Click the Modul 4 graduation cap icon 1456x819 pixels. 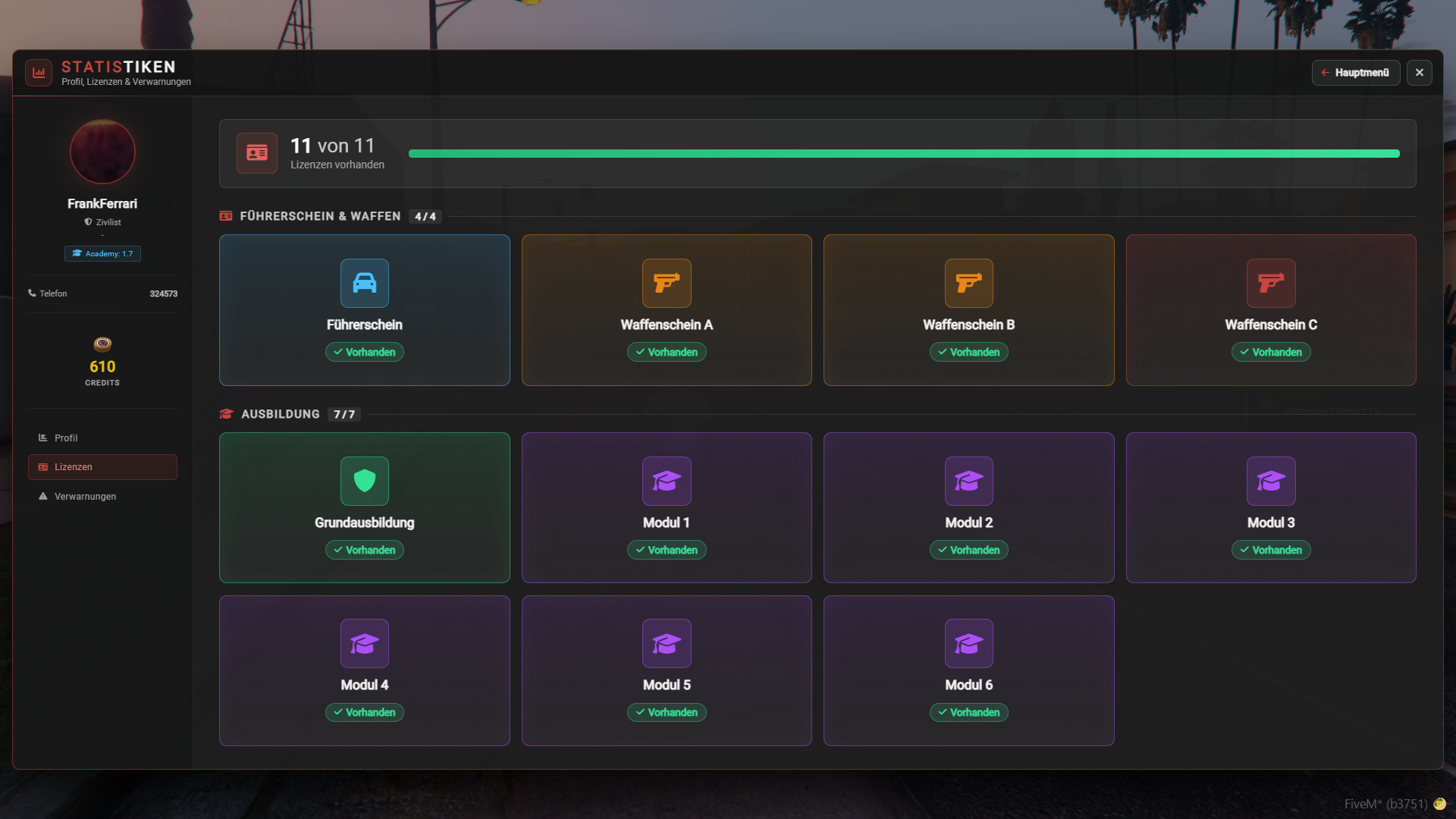pyautogui.click(x=365, y=643)
